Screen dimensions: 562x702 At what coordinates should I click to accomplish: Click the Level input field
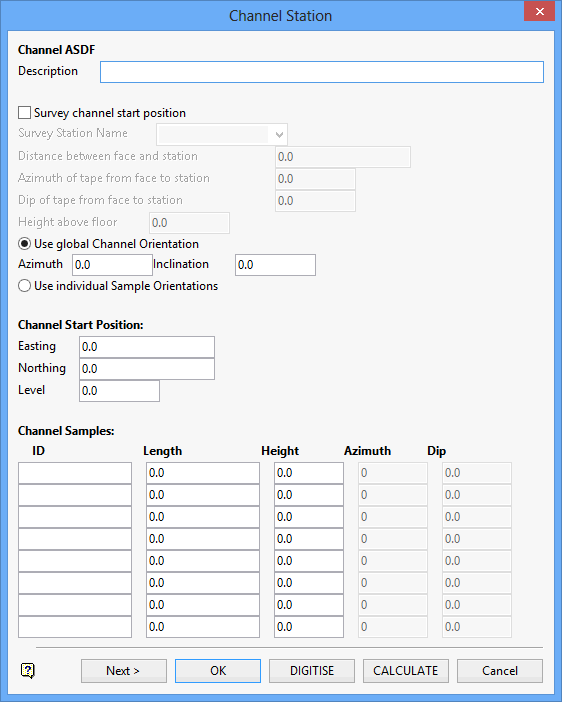click(x=120, y=391)
